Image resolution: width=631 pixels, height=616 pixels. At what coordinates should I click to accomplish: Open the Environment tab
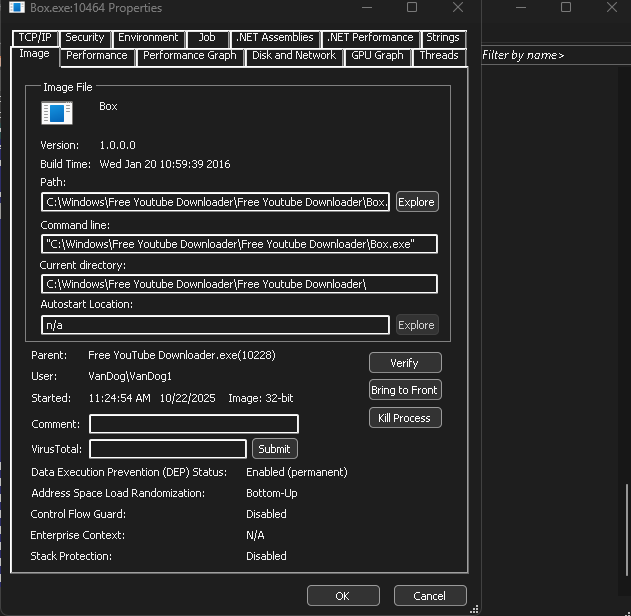point(148,37)
